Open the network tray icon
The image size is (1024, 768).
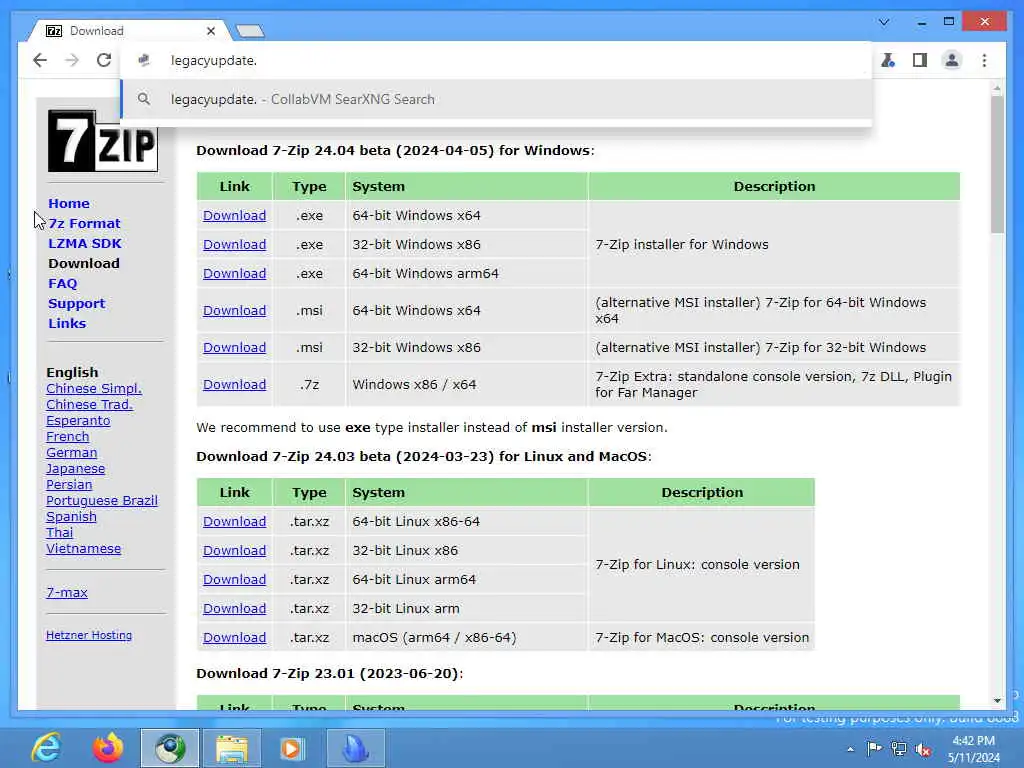coord(899,749)
